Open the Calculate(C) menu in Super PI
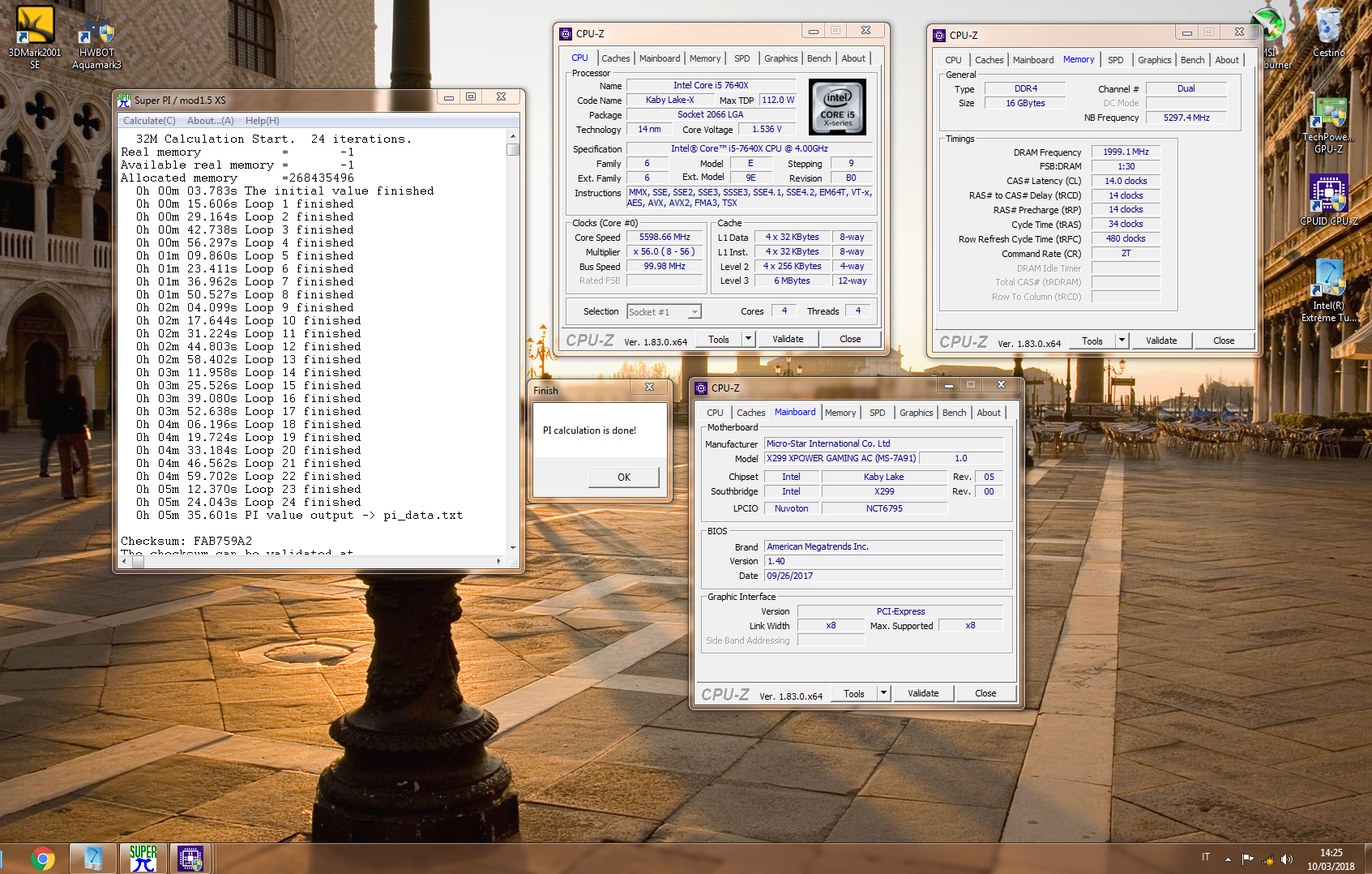This screenshot has height=874, width=1372. [149, 121]
